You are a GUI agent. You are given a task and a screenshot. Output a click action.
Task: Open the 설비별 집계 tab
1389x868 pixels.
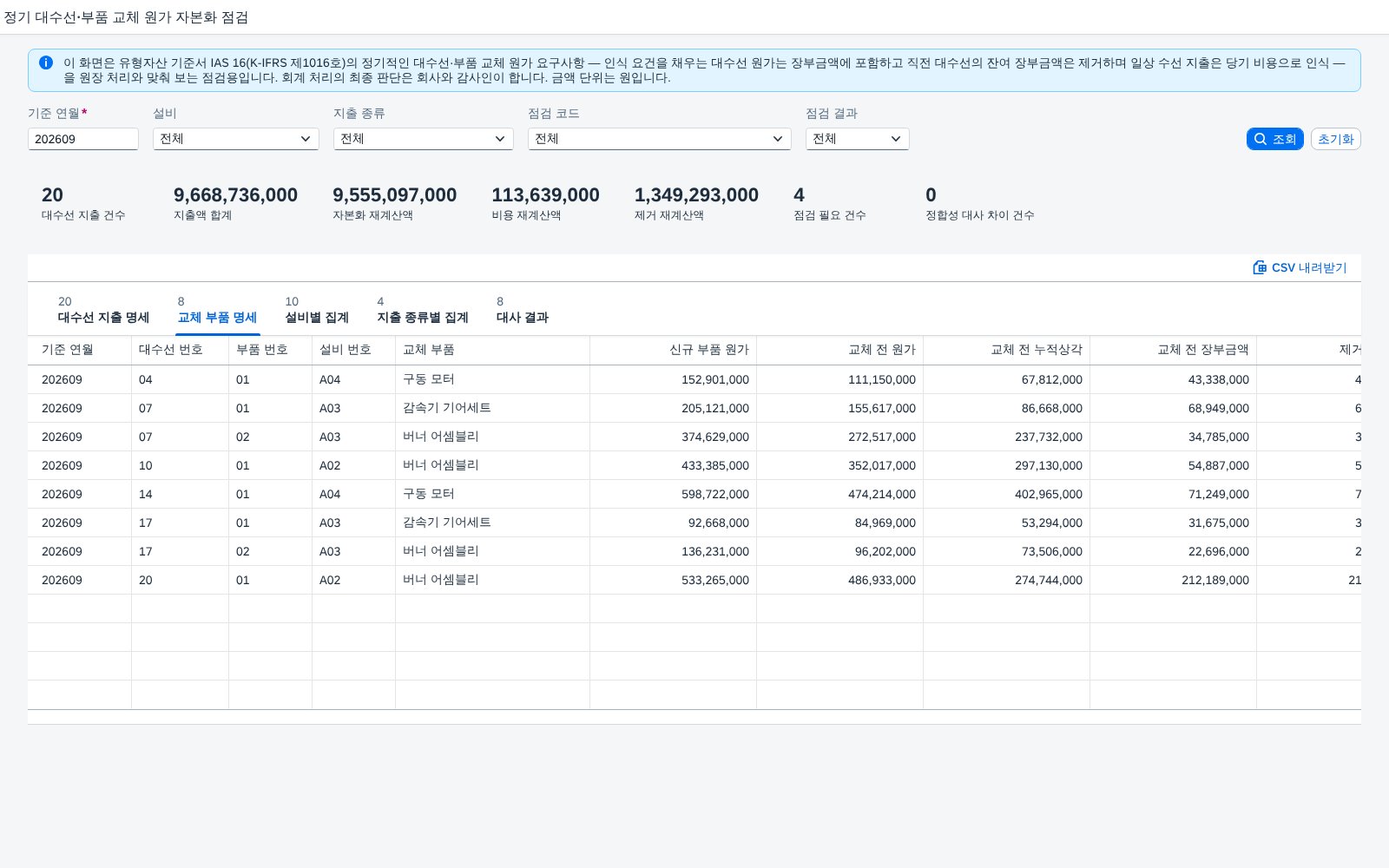pos(317,310)
